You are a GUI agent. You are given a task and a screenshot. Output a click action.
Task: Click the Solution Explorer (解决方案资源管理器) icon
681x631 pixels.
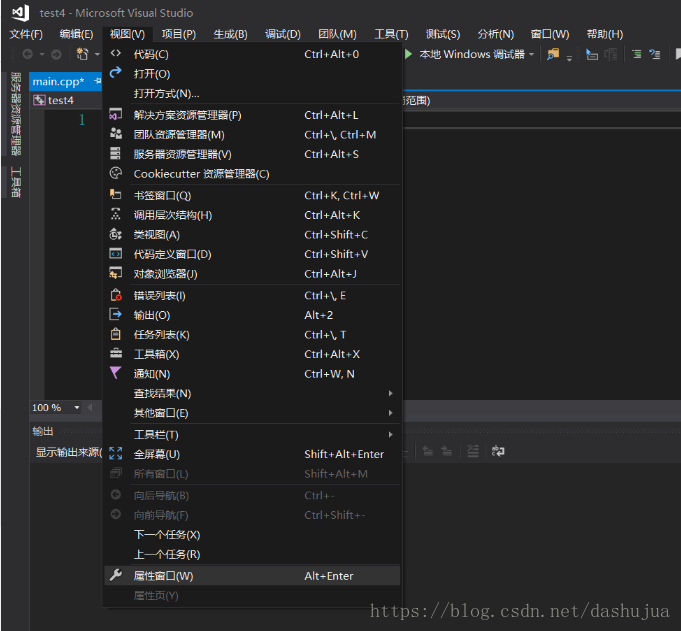(x=116, y=114)
